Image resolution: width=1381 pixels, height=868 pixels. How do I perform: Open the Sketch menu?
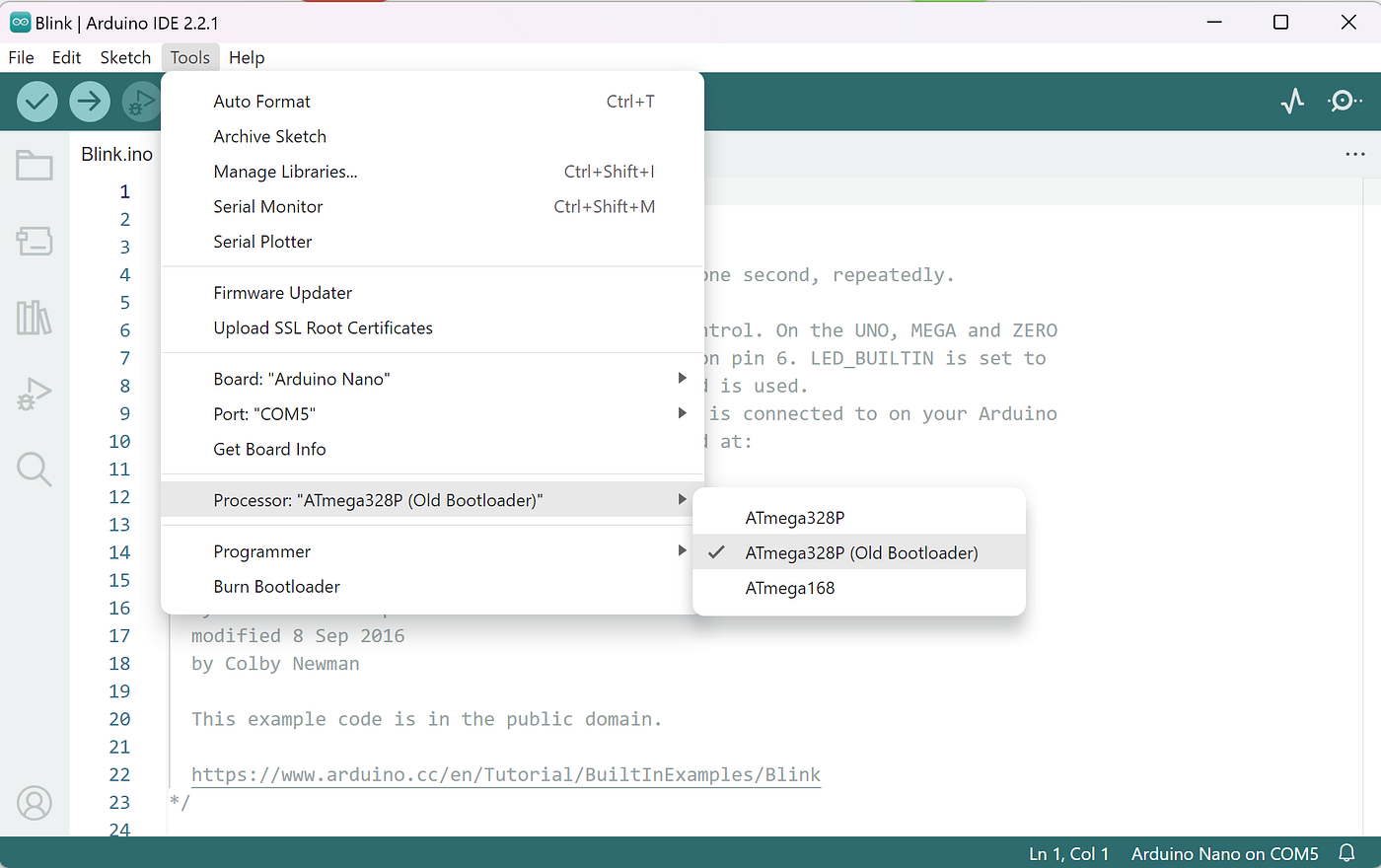125,57
